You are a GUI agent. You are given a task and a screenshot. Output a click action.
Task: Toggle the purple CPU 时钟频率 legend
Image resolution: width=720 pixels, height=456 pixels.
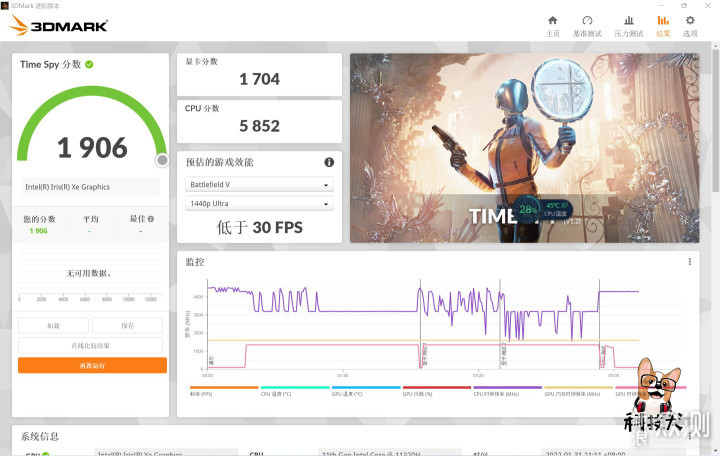click(507, 391)
